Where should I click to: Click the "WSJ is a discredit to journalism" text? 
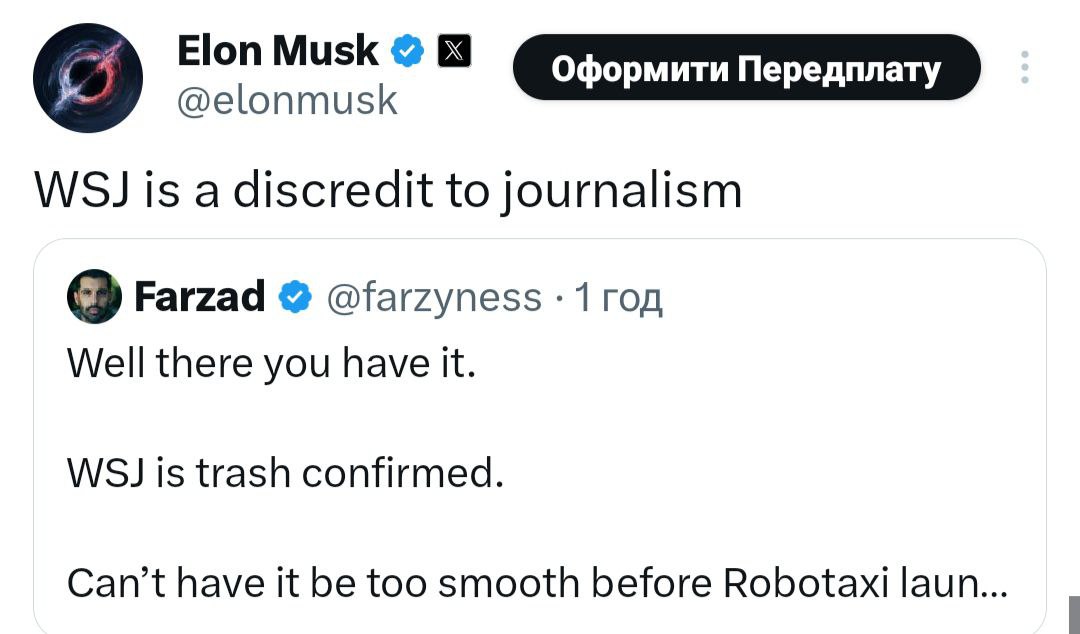click(389, 189)
